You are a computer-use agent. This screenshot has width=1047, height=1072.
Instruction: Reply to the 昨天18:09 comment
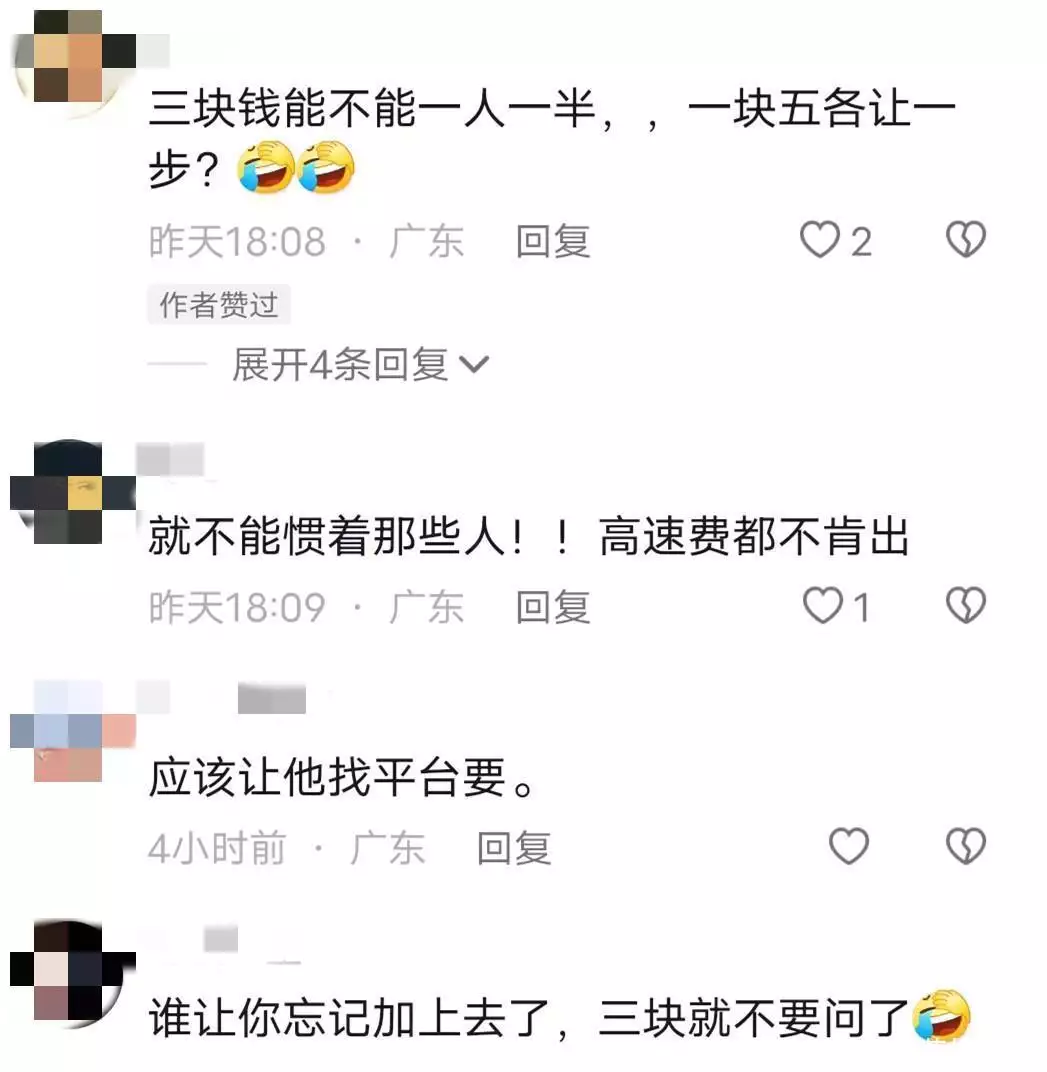553,607
